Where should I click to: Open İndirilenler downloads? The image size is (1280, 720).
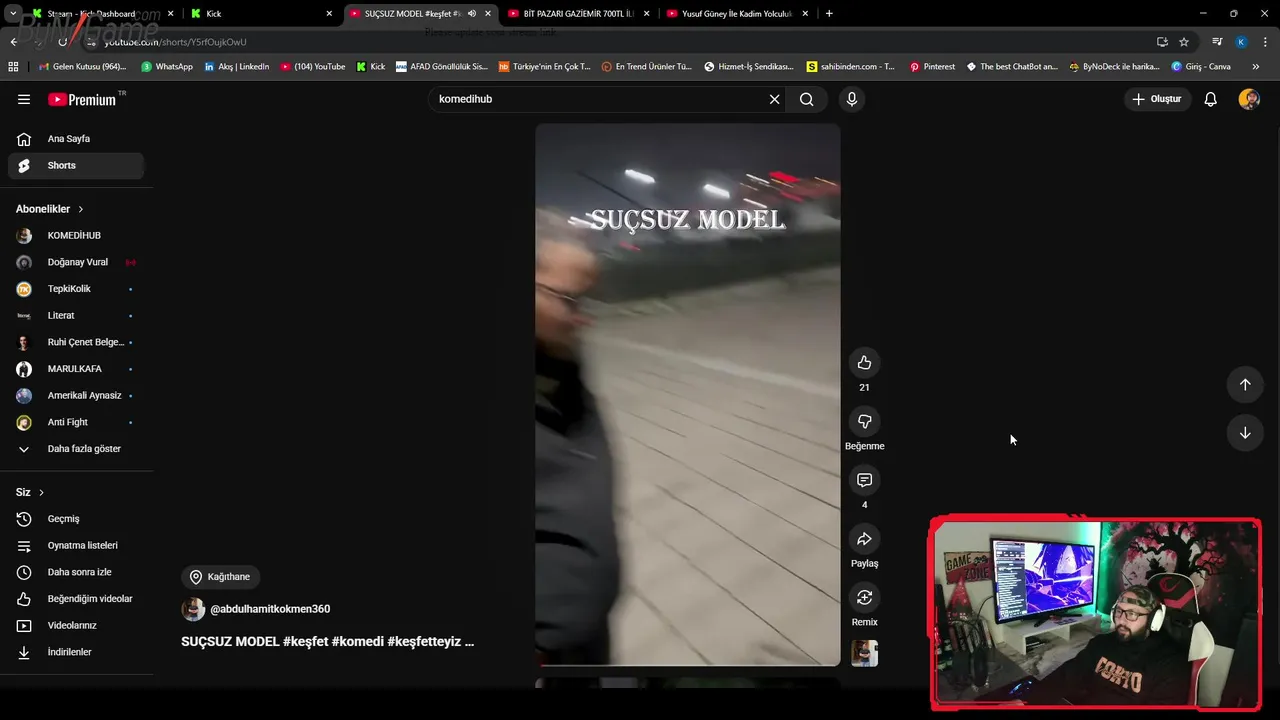click(x=76, y=652)
